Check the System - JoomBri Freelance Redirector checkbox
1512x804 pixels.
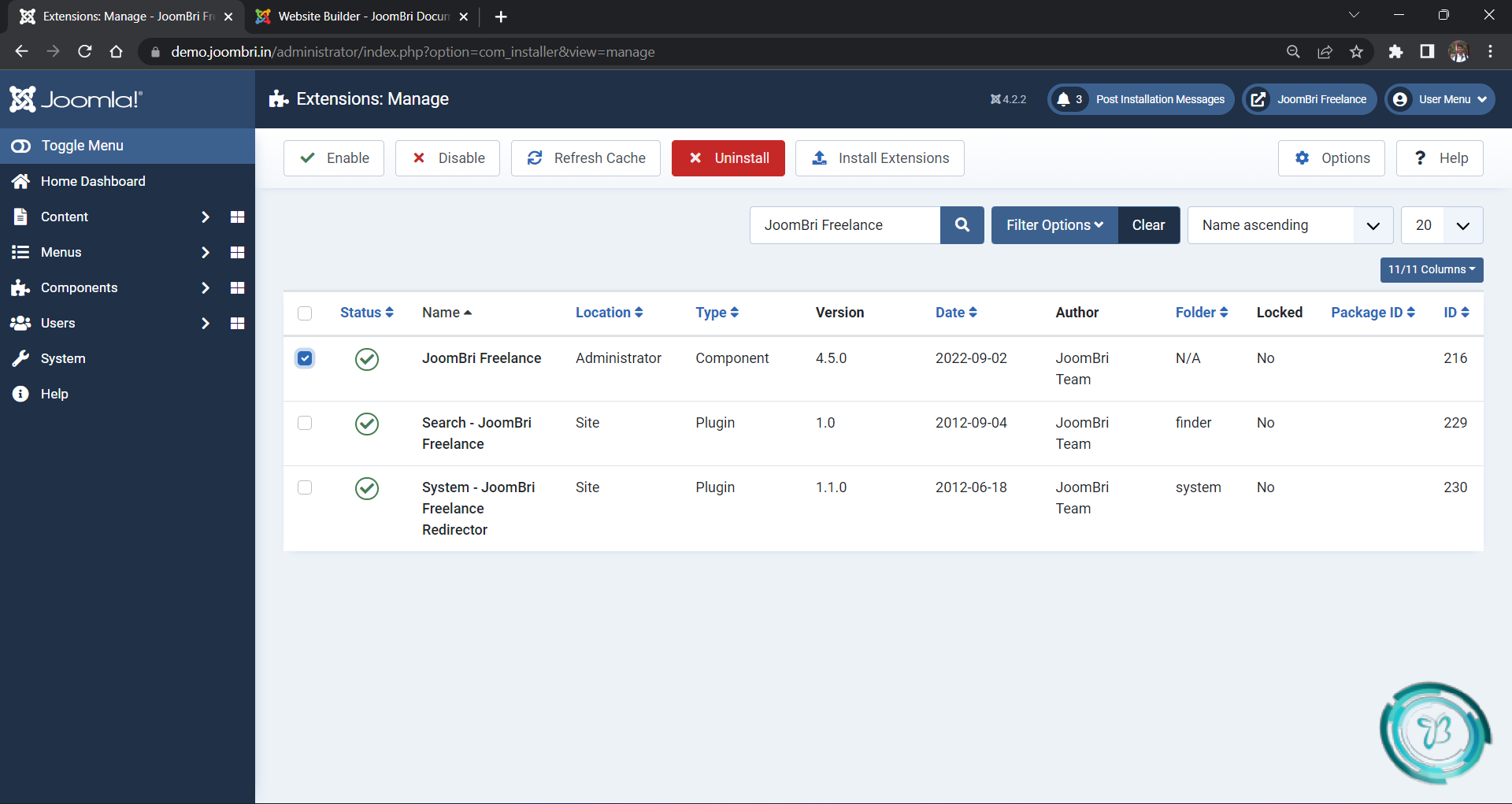coord(305,487)
